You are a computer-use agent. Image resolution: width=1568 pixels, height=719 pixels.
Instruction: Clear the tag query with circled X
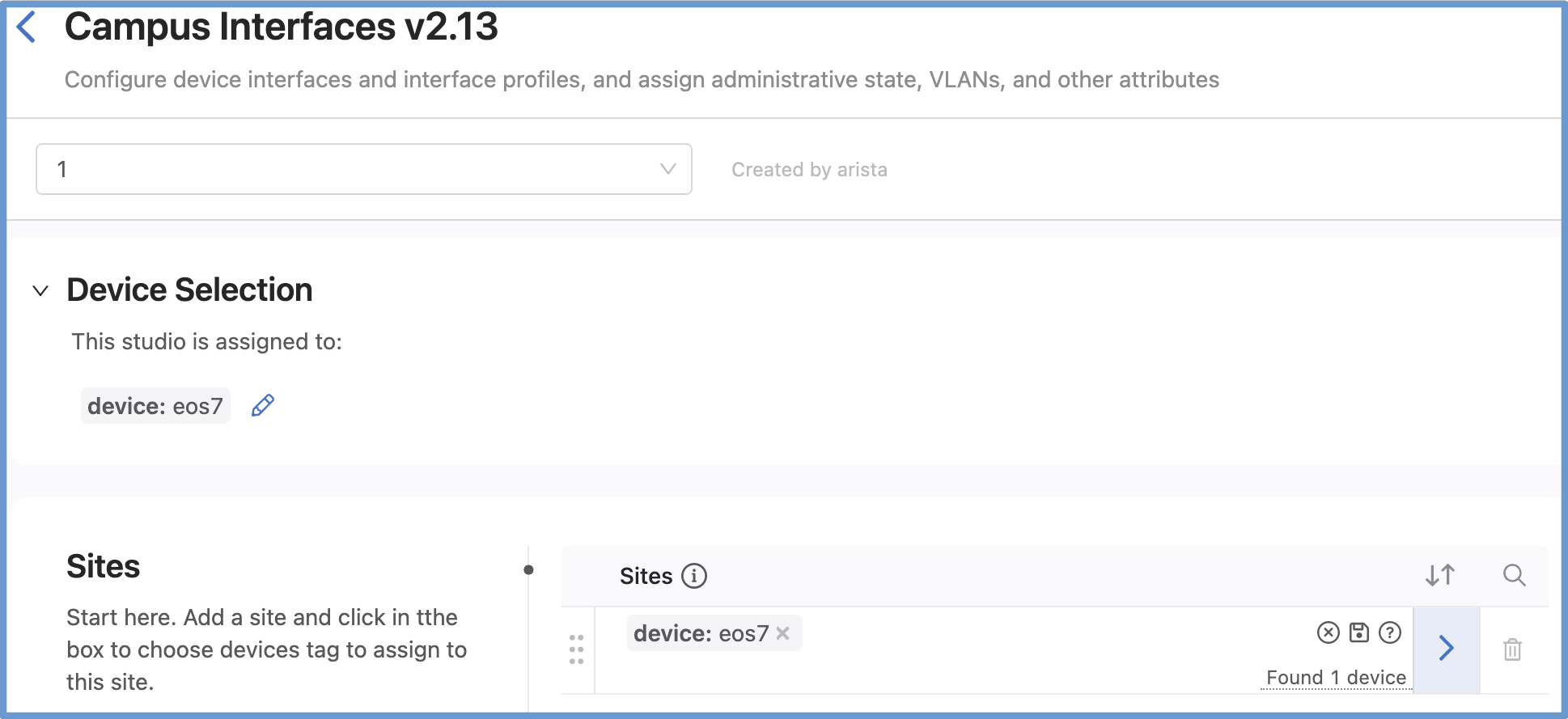tap(1328, 632)
